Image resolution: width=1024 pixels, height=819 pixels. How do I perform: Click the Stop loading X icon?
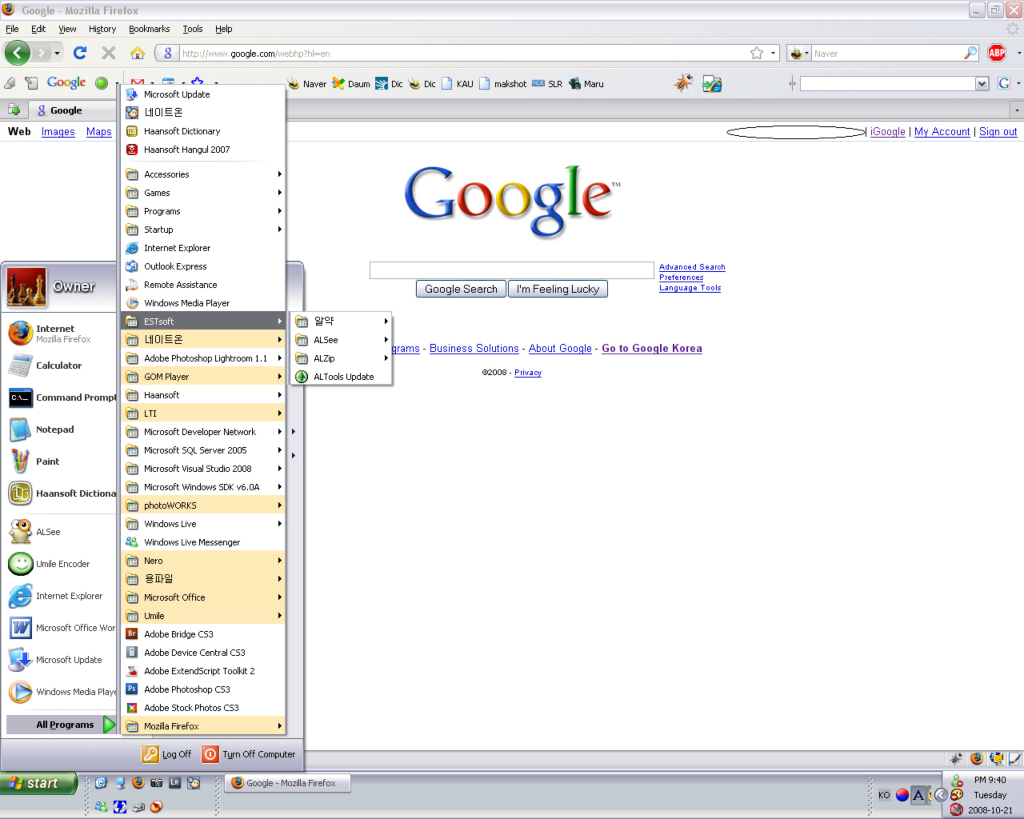[x=109, y=53]
